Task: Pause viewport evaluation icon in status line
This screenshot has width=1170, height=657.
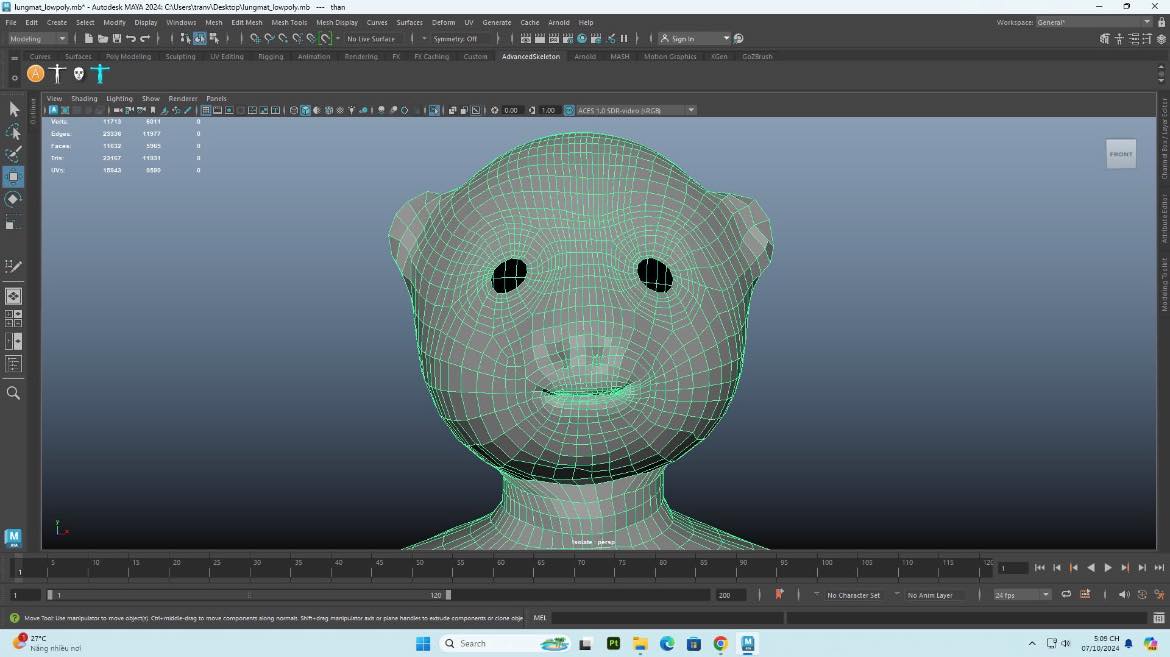Action: pyautogui.click(x=625, y=38)
